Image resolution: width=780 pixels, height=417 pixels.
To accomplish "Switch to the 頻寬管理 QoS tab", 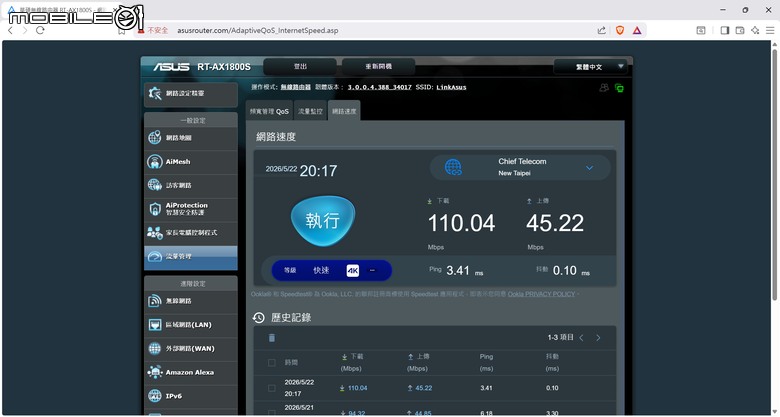I will point(269,111).
